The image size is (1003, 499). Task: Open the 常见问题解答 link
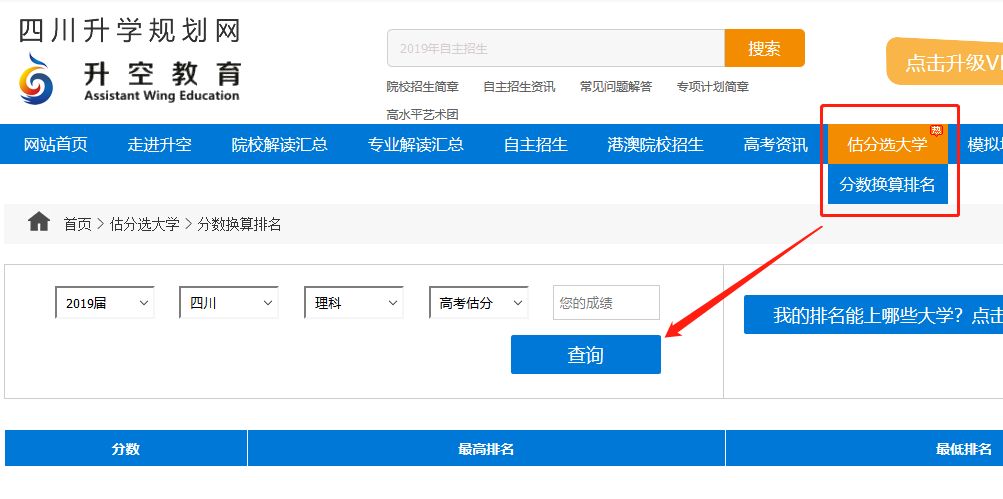pyautogui.click(x=615, y=87)
